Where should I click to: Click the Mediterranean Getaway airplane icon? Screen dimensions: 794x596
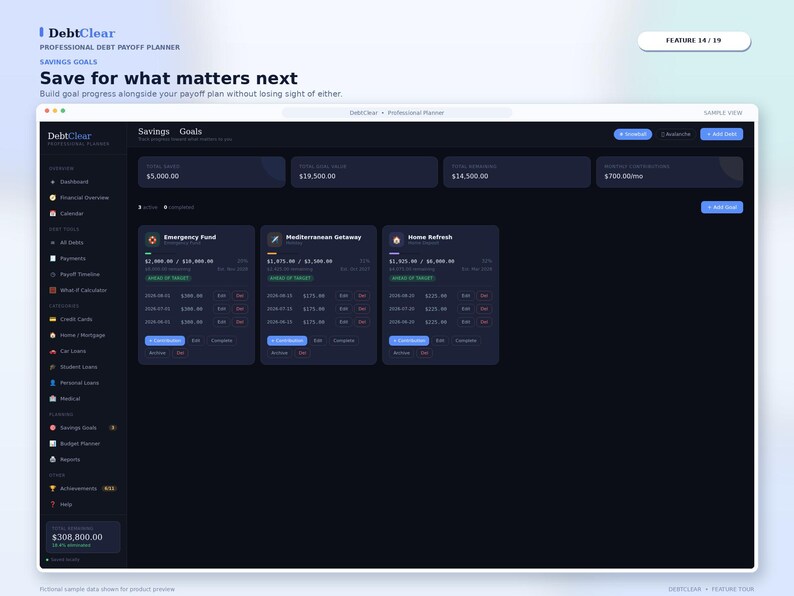pyautogui.click(x=274, y=240)
